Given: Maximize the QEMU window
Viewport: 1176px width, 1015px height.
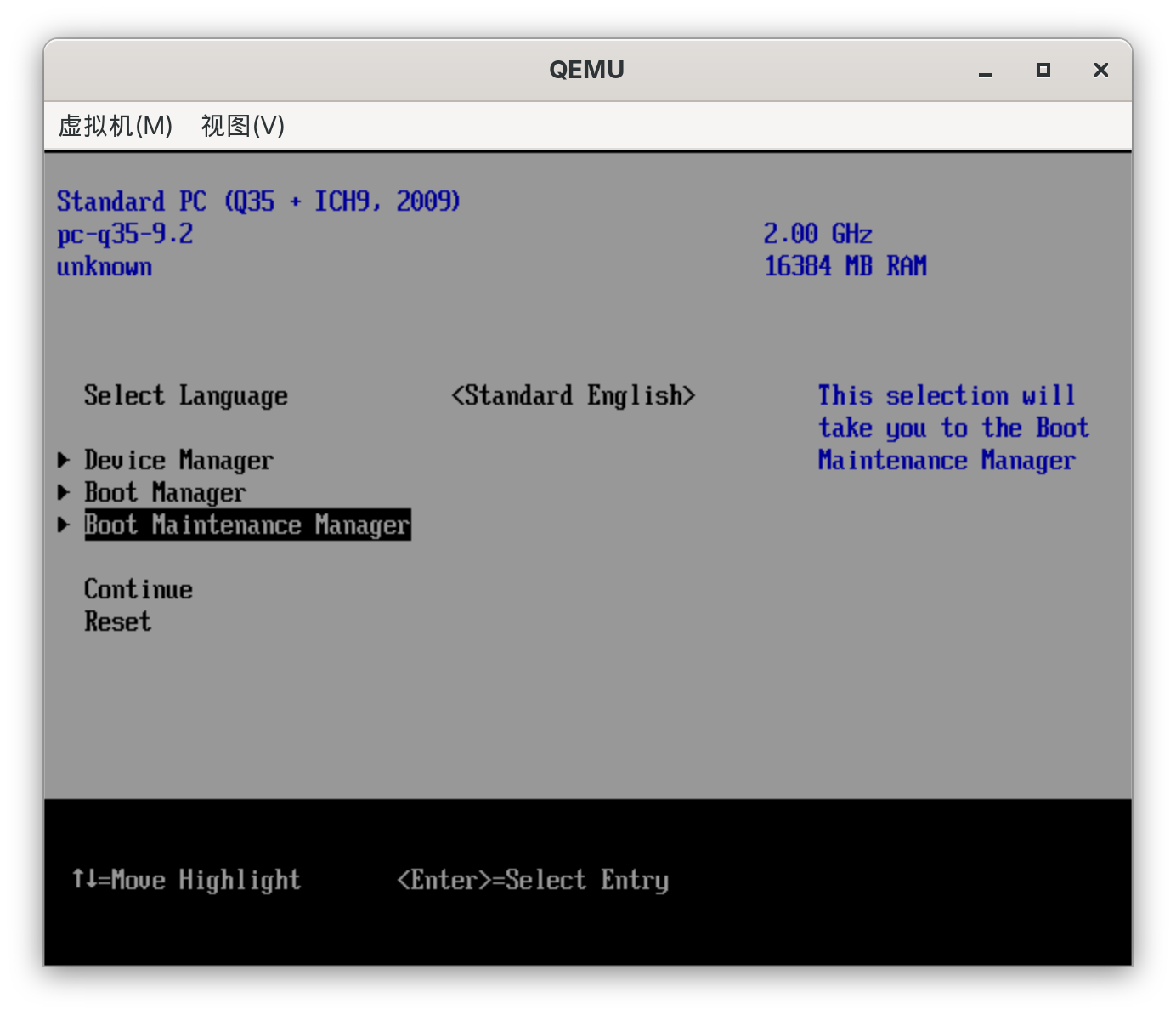Looking at the screenshot, I should (x=1043, y=70).
